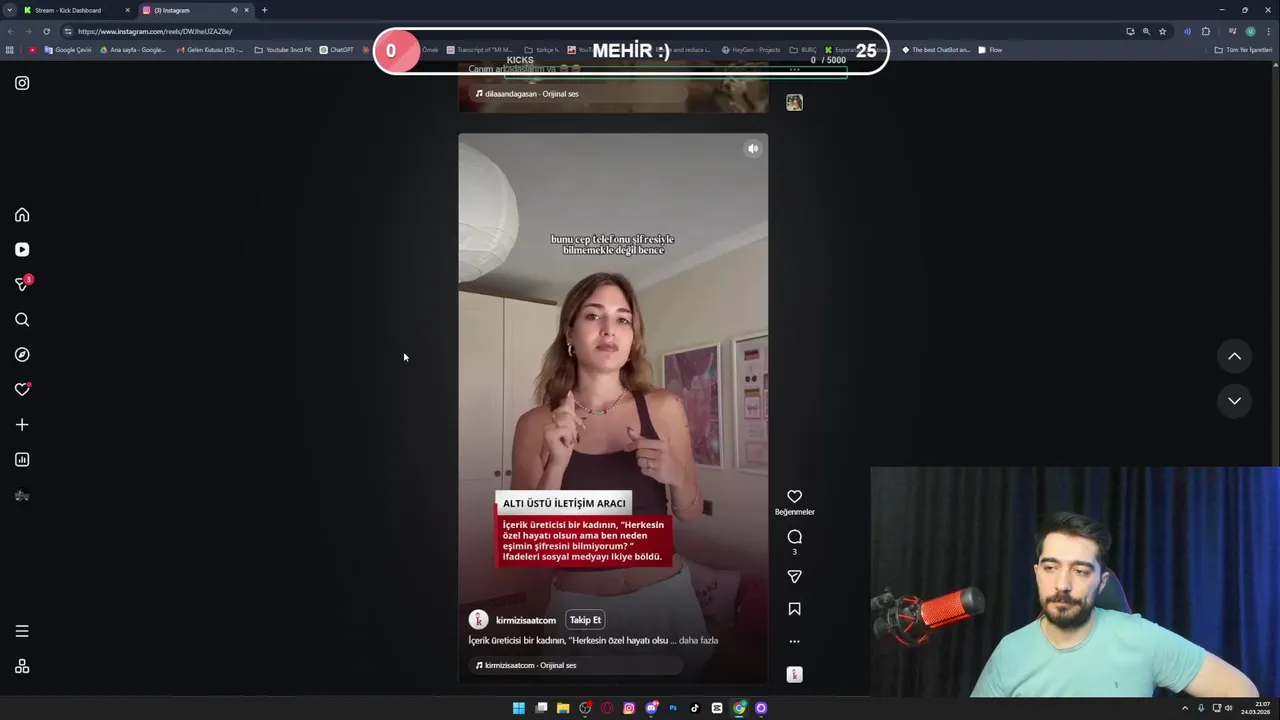Open kirmizisaatcom Orijinal ses audio link

[x=527, y=665]
